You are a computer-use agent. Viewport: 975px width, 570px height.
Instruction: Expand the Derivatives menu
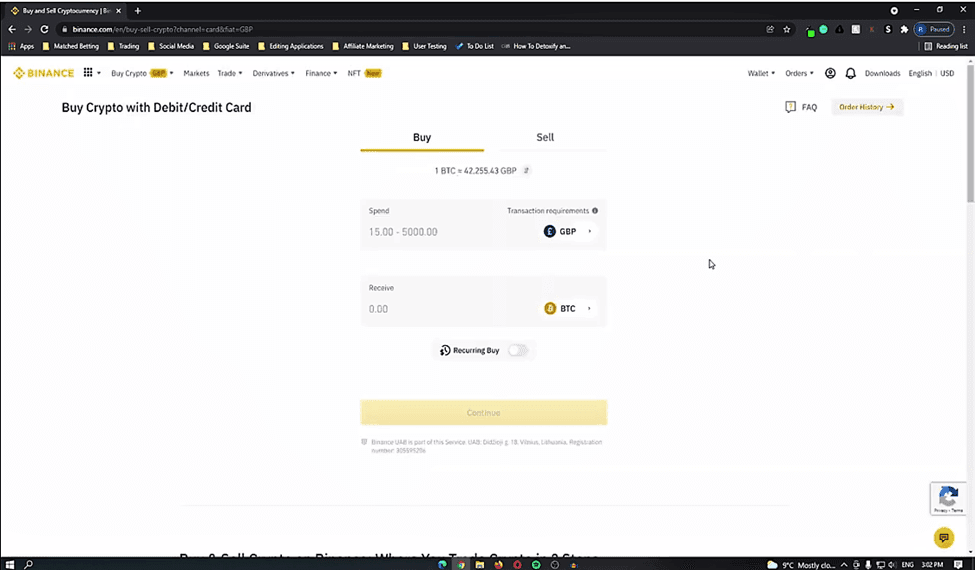coord(273,73)
